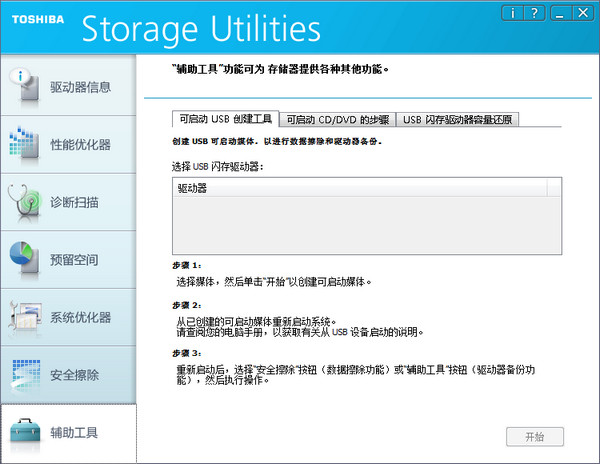Screen dimensions: 600x464
Task: Close the Storage Utilities window
Action: (x=582, y=12)
